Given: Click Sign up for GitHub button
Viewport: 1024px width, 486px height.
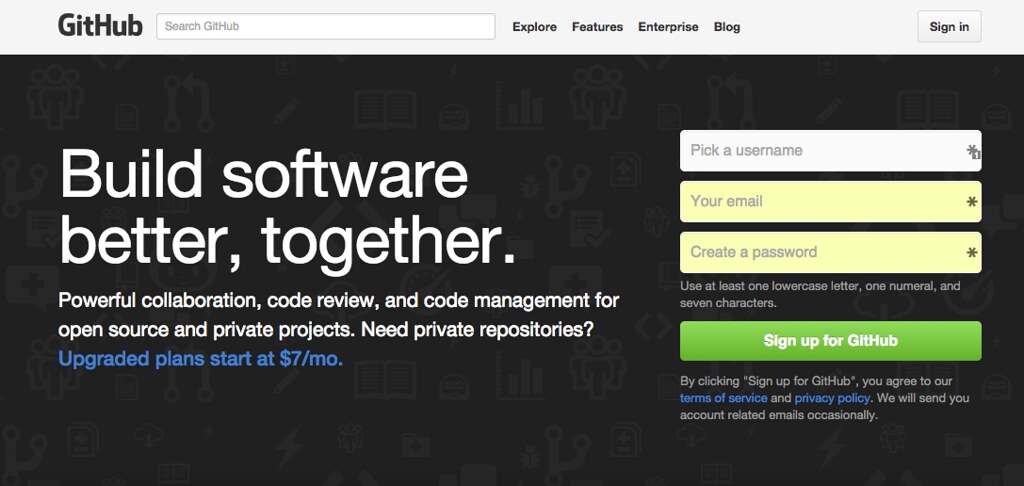Looking at the screenshot, I should pyautogui.click(x=830, y=340).
